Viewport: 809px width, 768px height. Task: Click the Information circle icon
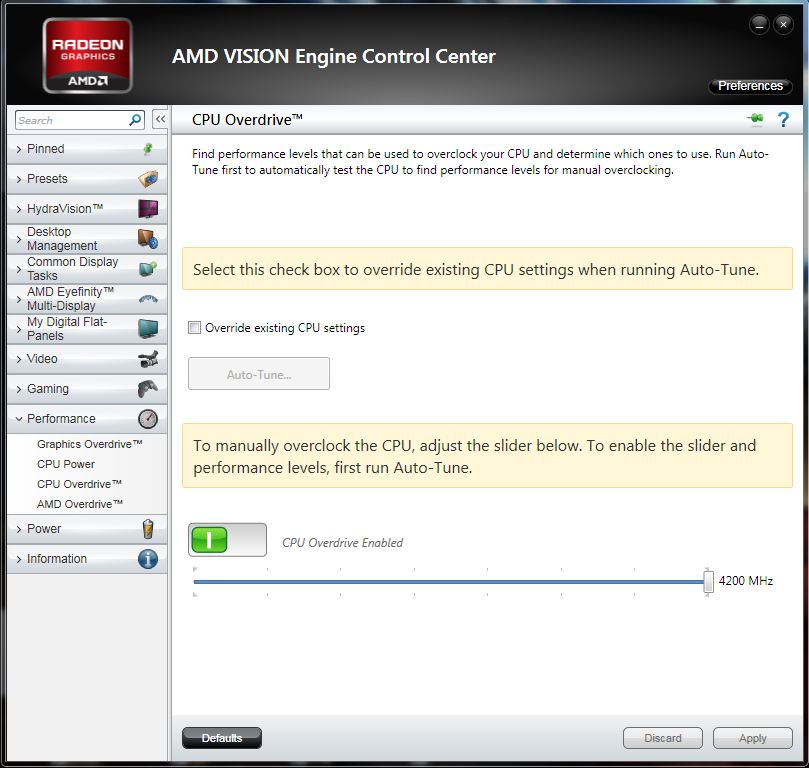pos(148,559)
